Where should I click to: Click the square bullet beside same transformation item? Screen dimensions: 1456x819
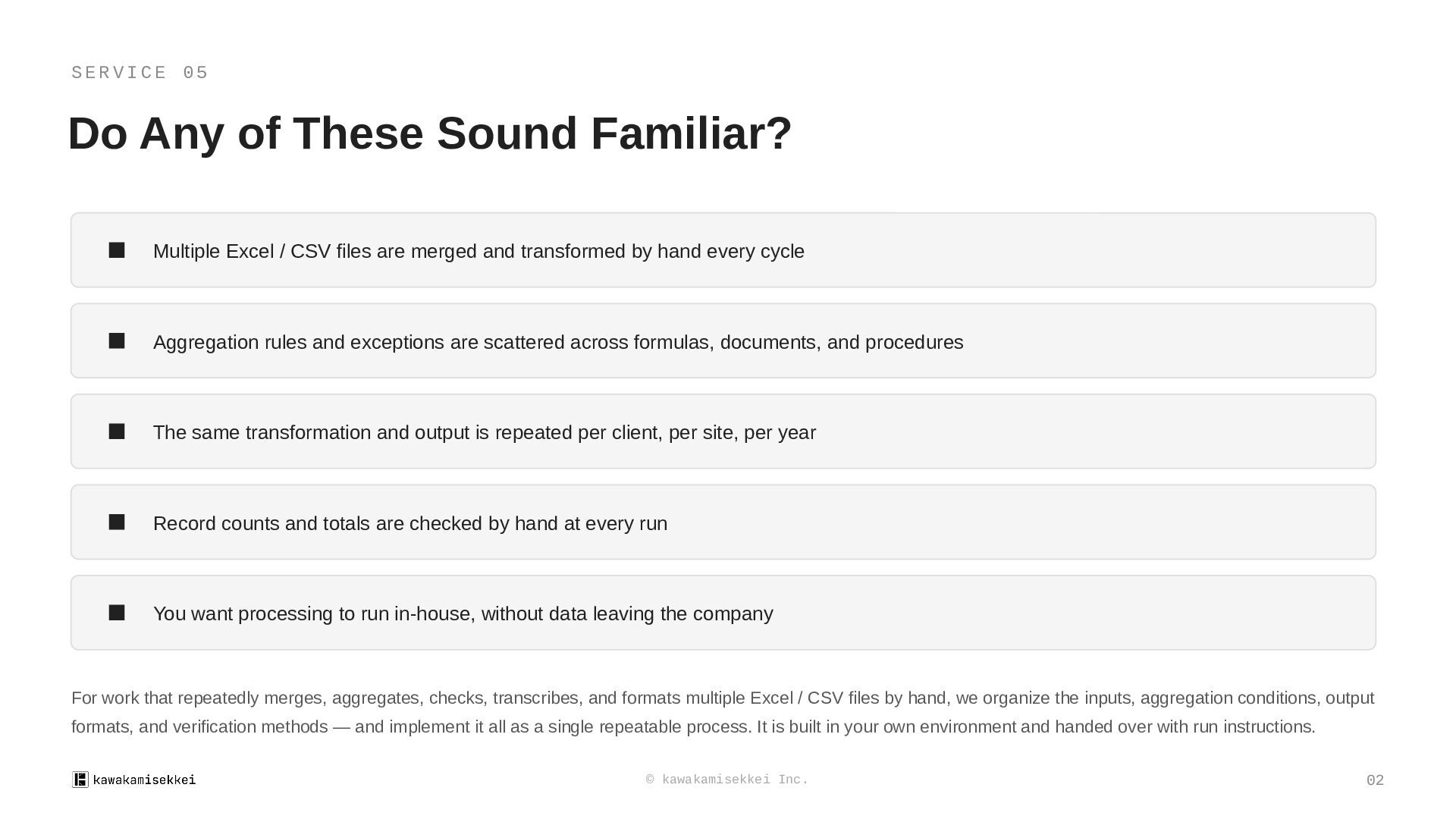[x=117, y=431]
